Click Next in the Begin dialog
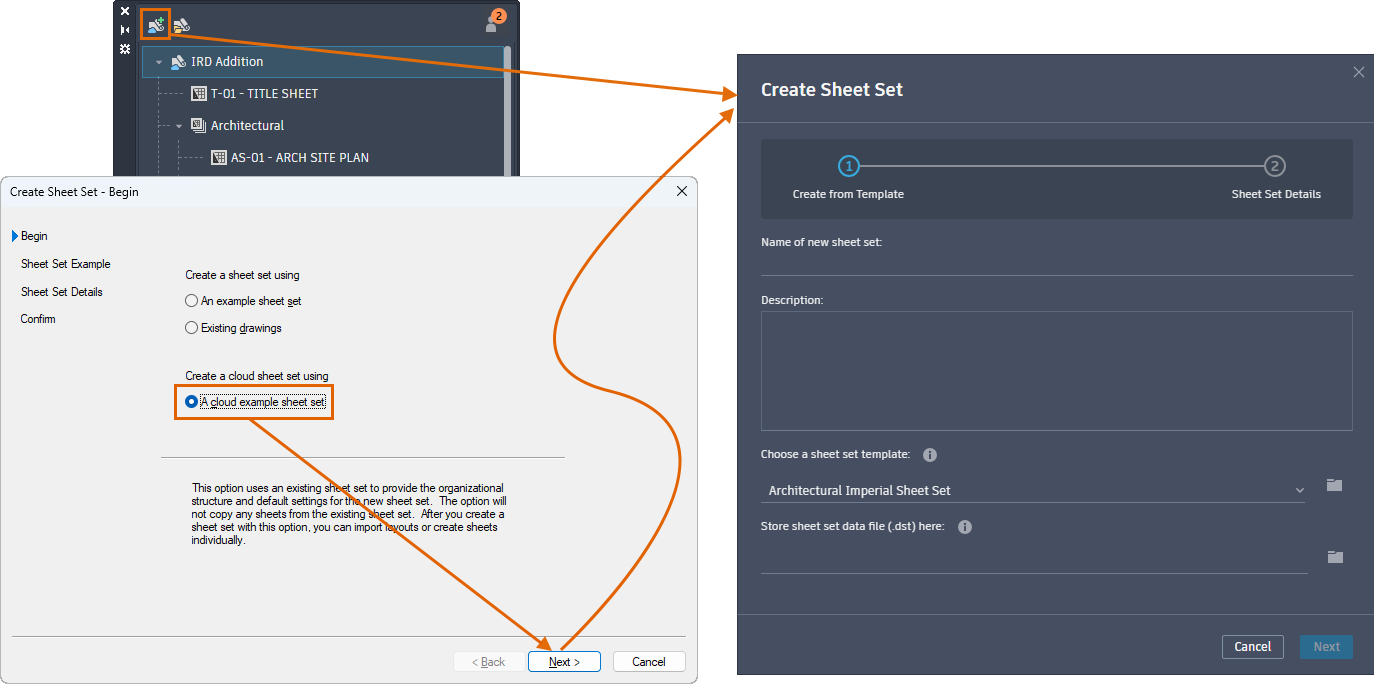Viewport: 1374px width, 684px height. click(564, 662)
